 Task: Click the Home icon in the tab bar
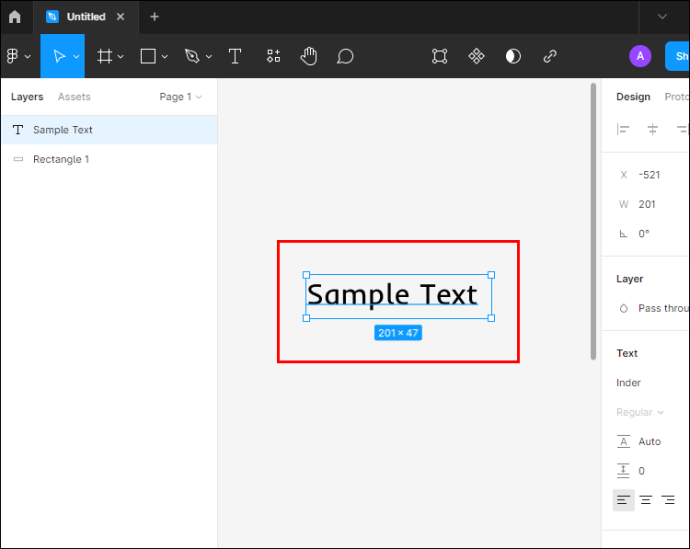[x=15, y=17]
